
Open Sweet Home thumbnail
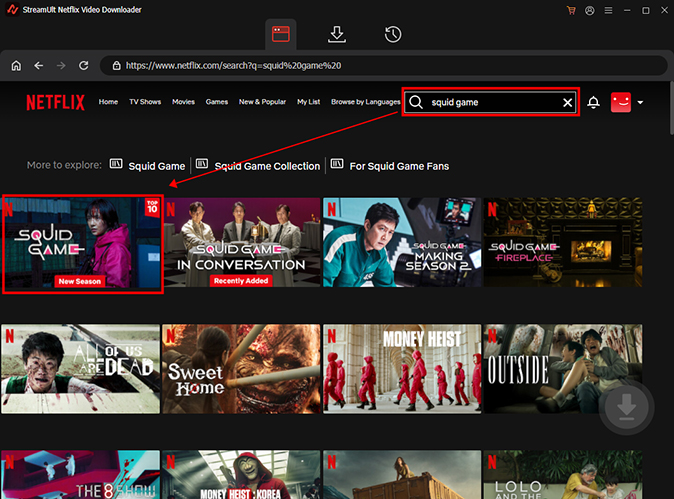(x=241, y=369)
